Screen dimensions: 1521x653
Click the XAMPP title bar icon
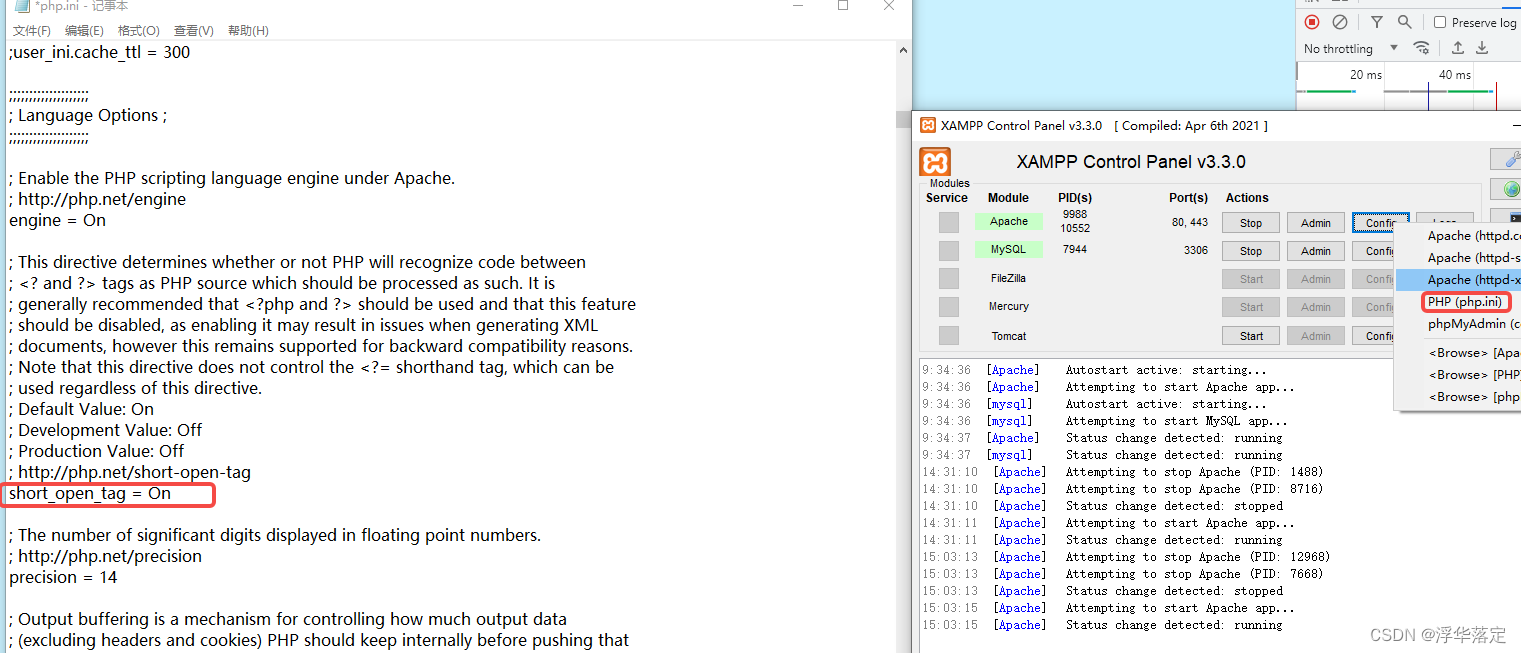[x=928, y=125]
